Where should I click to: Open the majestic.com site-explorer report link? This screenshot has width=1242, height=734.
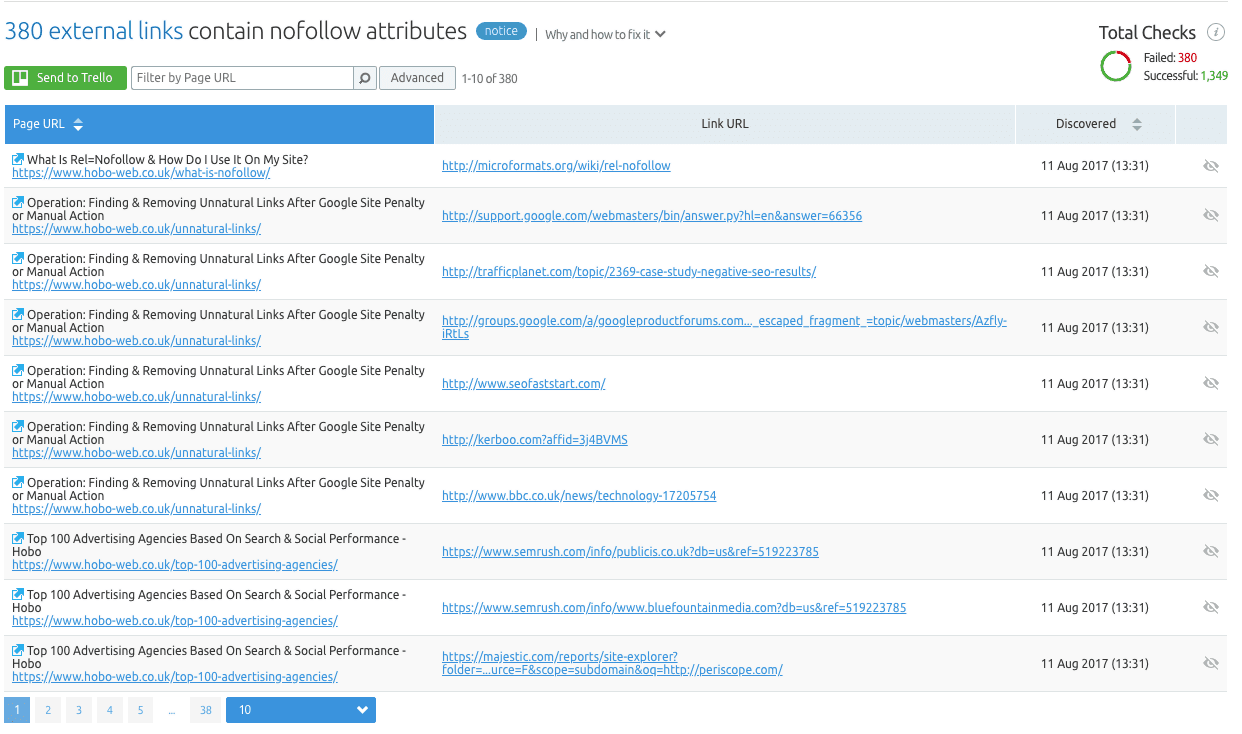[x=612, y=663]
